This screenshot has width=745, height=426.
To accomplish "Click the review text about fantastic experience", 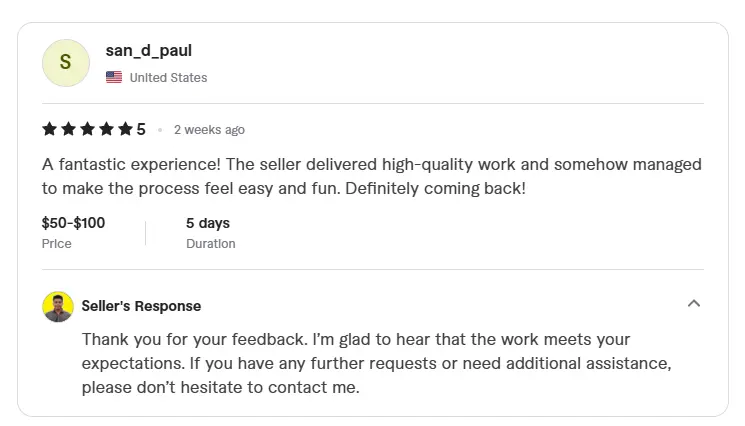I will [372, 176].
